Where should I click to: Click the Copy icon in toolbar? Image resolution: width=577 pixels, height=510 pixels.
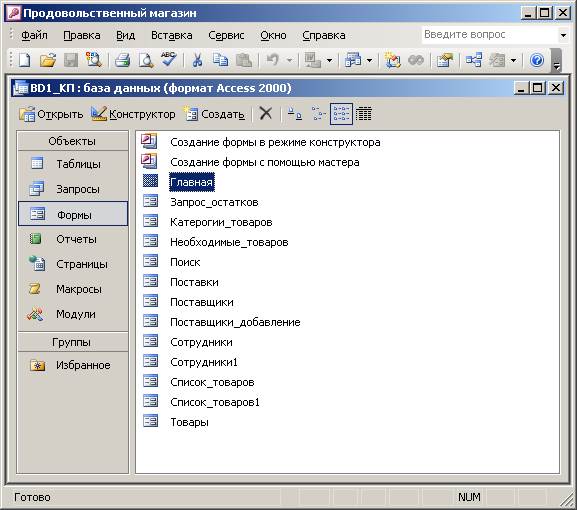tap(220, 60)
